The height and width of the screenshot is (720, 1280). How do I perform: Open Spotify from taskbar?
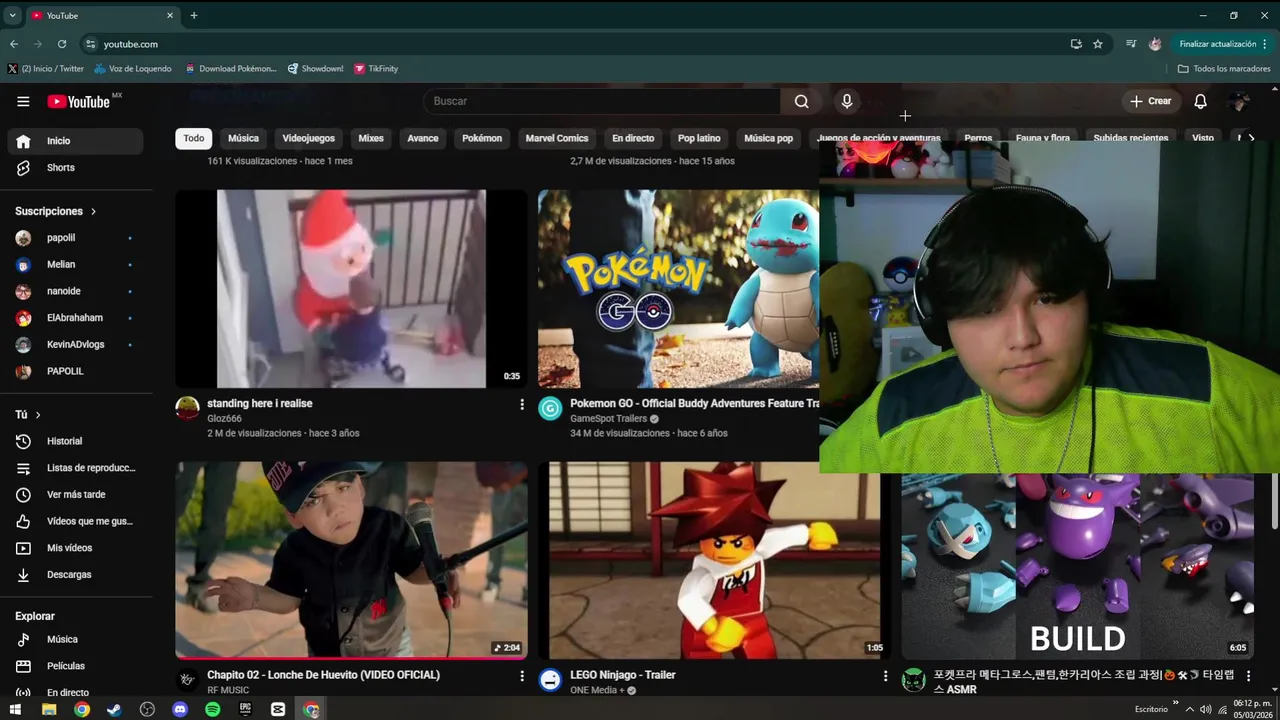click(x=213, y=709)
